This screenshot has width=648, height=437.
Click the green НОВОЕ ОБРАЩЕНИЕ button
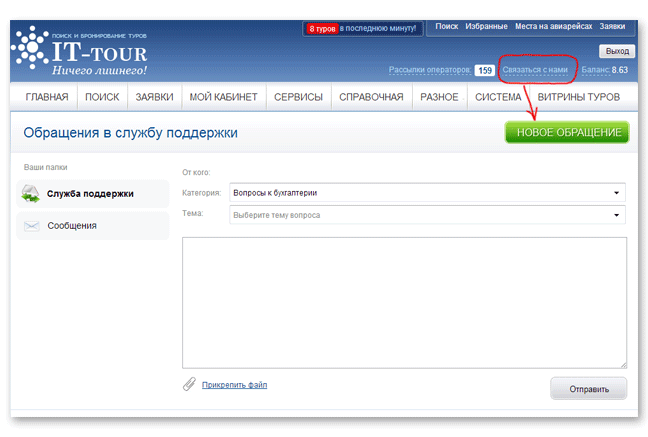pyautogui.click(x=567, y=132)
